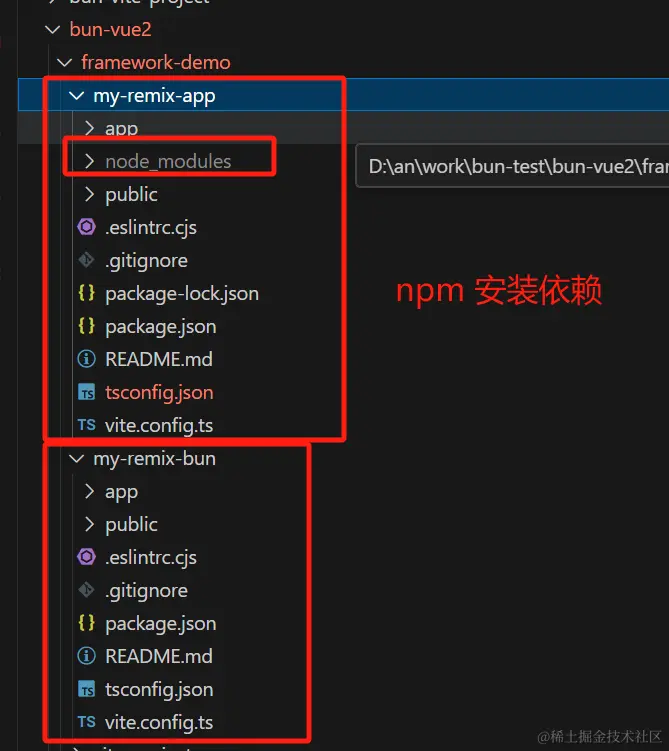Collapse the my-remix-bun folder chevron

pyautogui.click(x=76, y=459)
